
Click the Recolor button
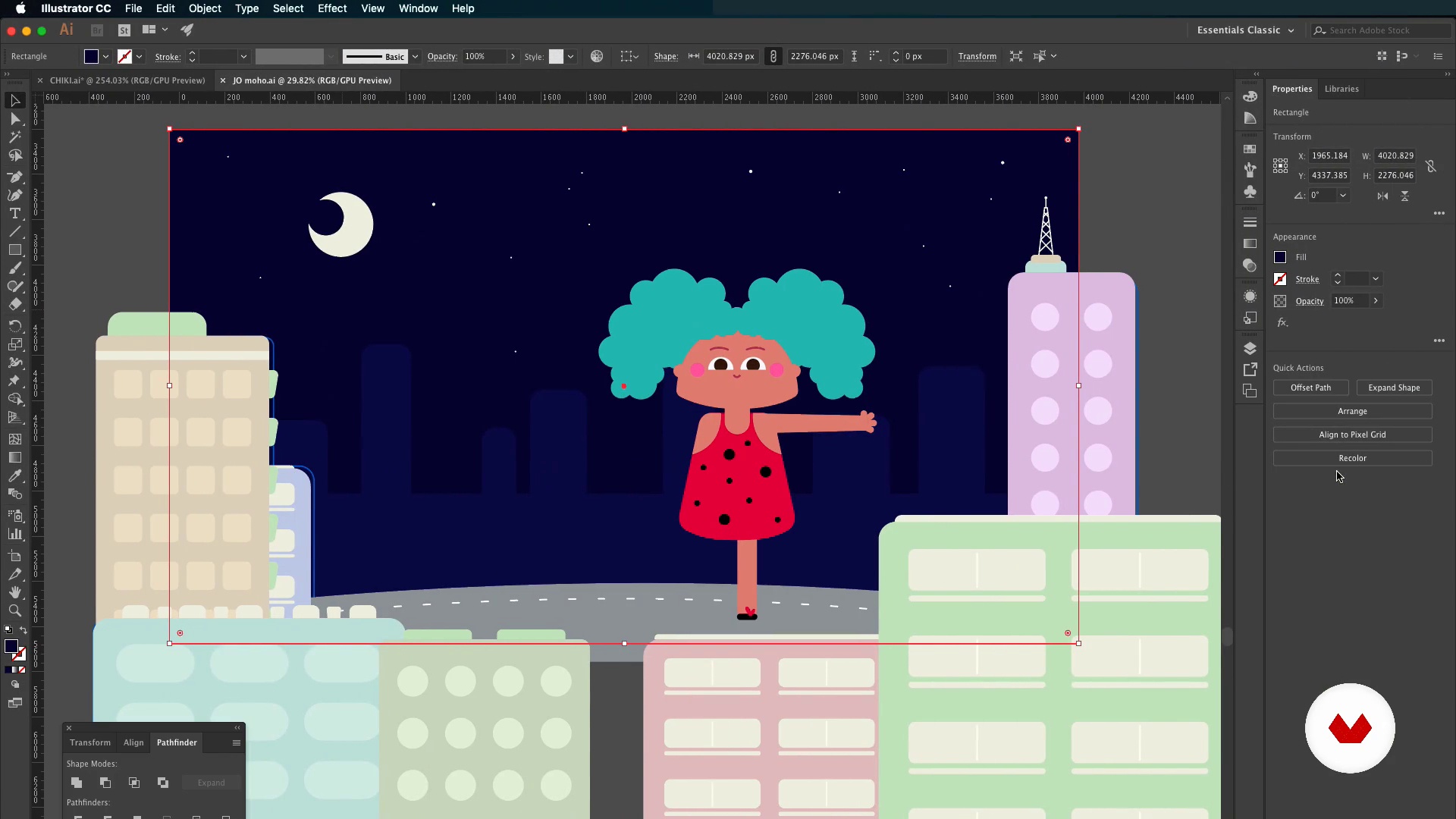click(x=1352, y=458)
